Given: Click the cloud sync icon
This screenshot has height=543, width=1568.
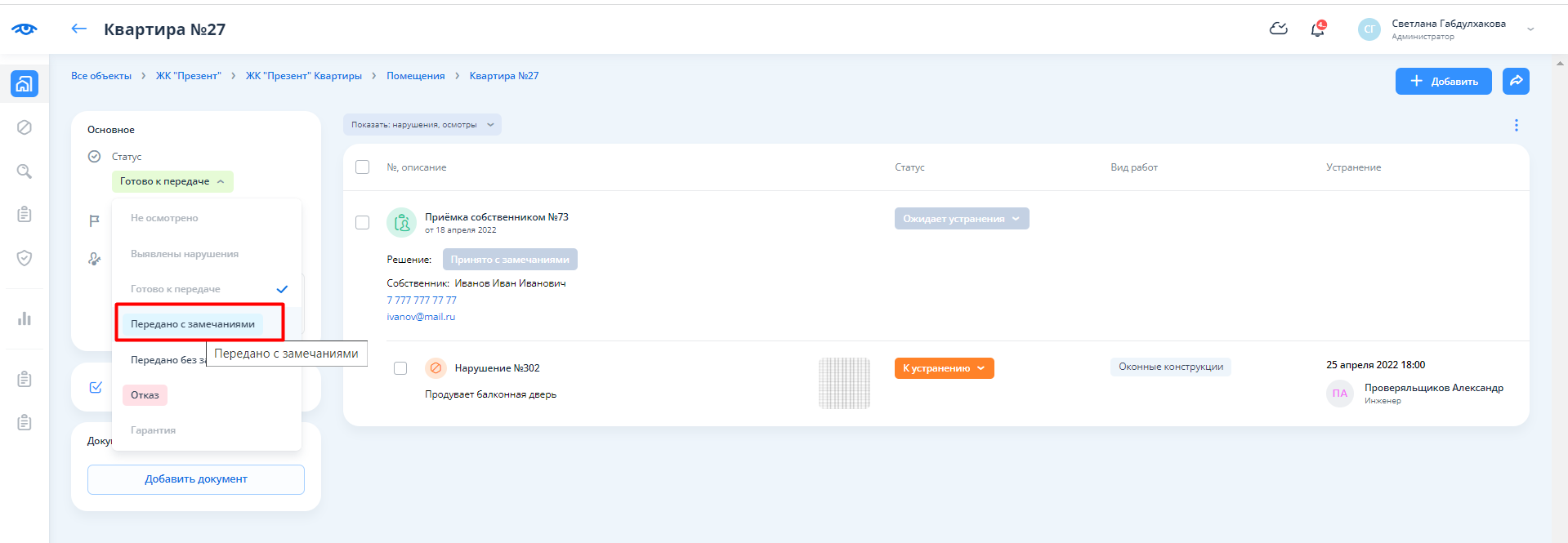Looking at the screenshot, I should click(1278, 29).
